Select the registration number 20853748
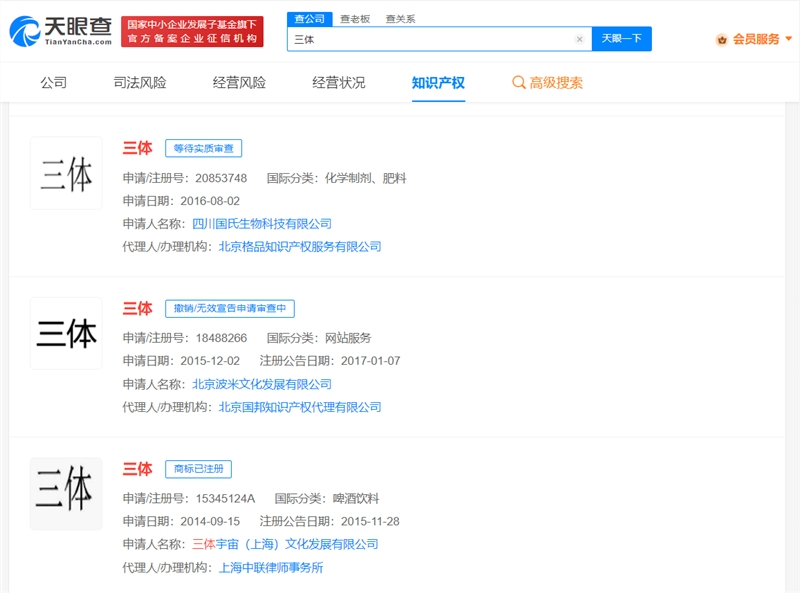 point(221,178)
